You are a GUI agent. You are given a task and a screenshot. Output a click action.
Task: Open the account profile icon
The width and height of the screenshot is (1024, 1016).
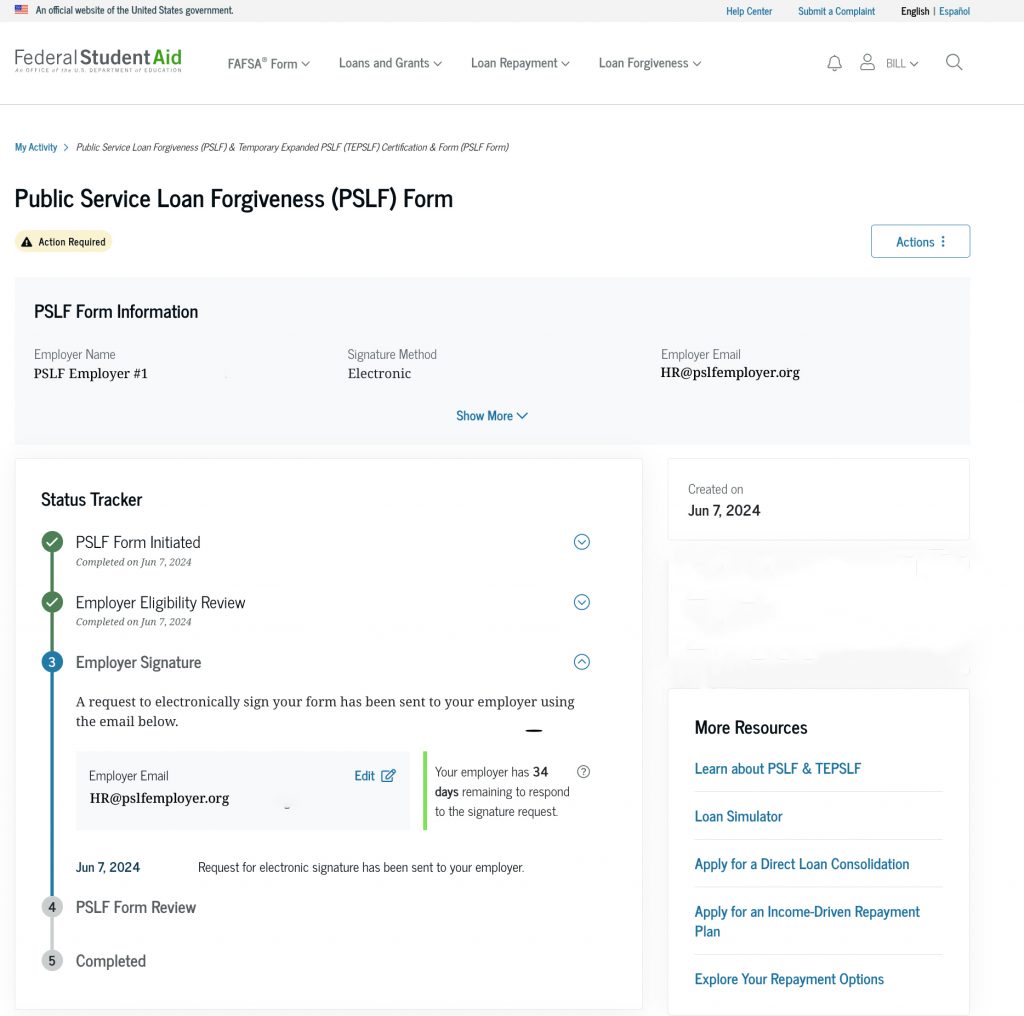coord(867,62)
